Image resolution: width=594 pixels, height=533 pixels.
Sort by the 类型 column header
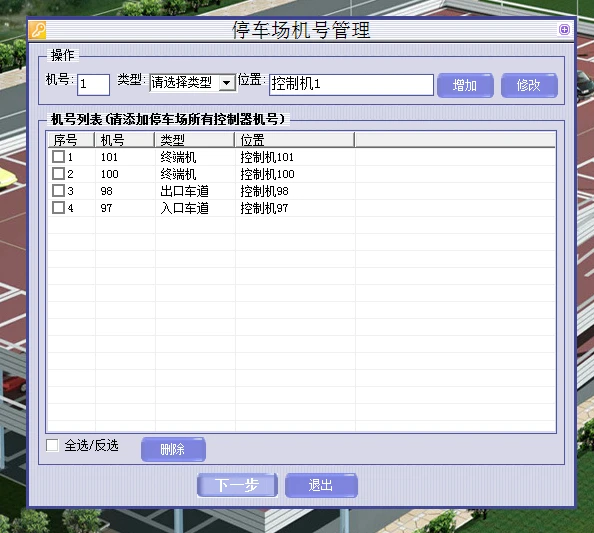(194, 140)
